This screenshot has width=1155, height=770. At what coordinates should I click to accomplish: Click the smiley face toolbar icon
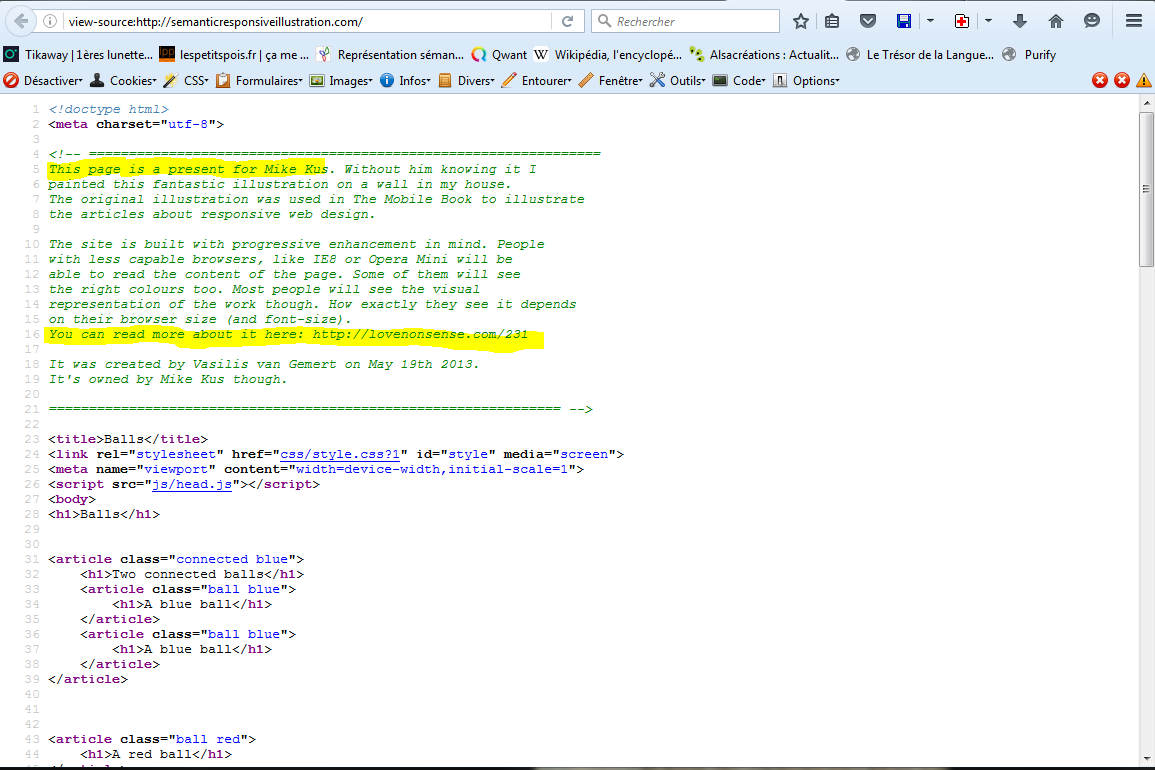[x=1091, y=21]
